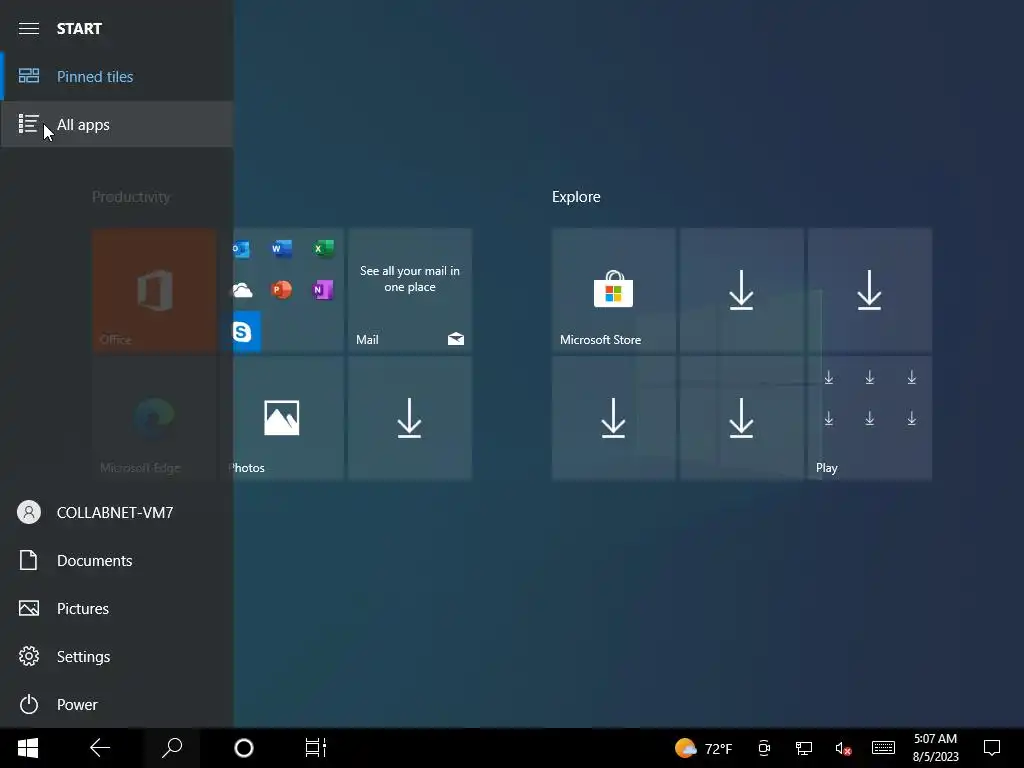
Task: Click the Pinned tiles grid icon
Action: (29, 76)
